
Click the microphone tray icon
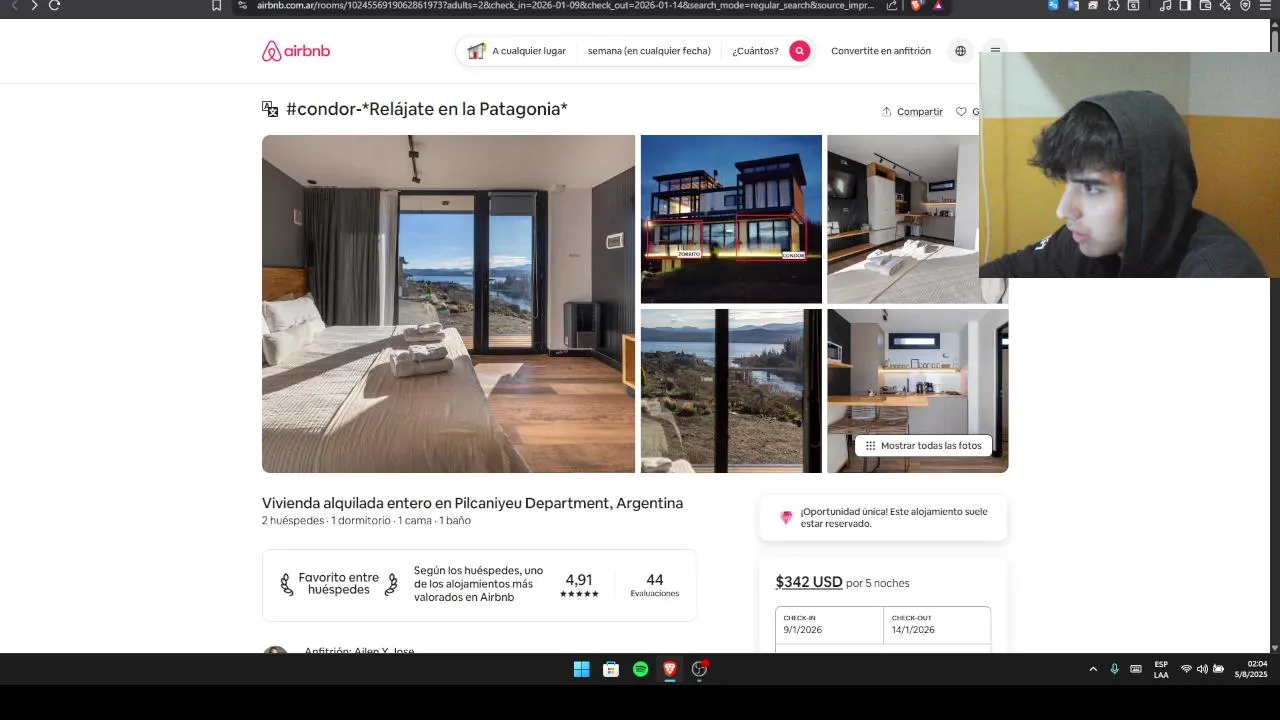point(1114,669)
